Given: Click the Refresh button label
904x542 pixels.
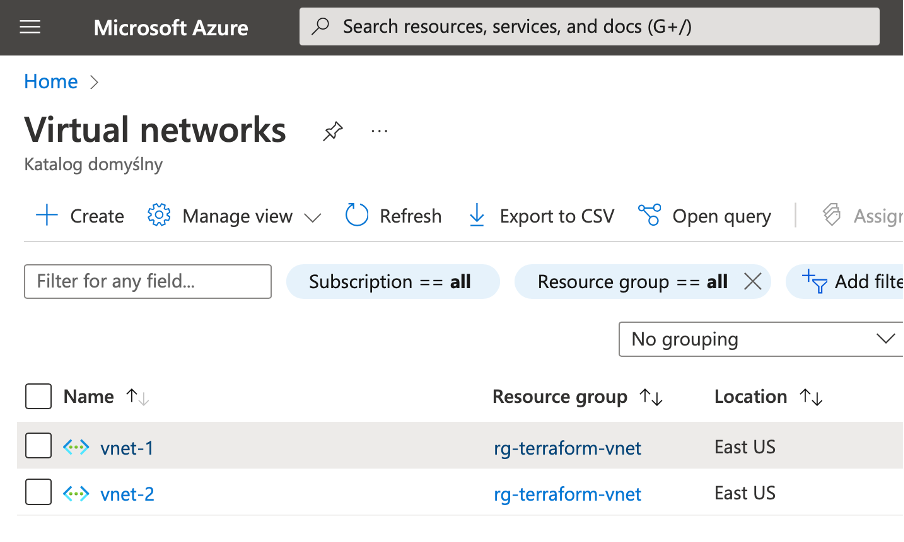Looking at the screenshot, I should point(410,216).
